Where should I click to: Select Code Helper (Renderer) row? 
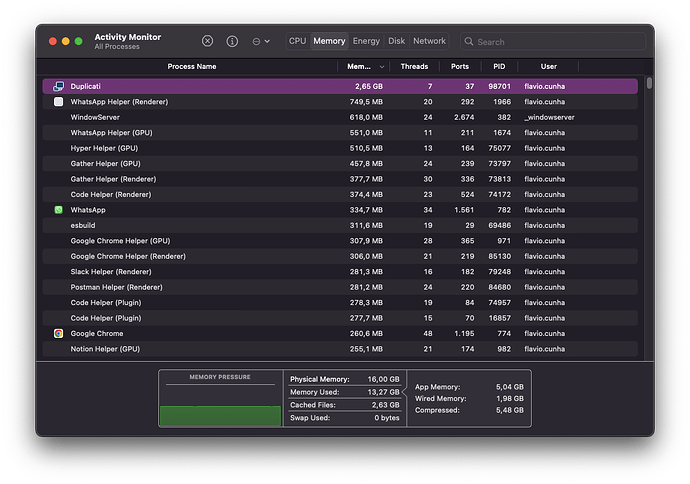click(340, 194)
